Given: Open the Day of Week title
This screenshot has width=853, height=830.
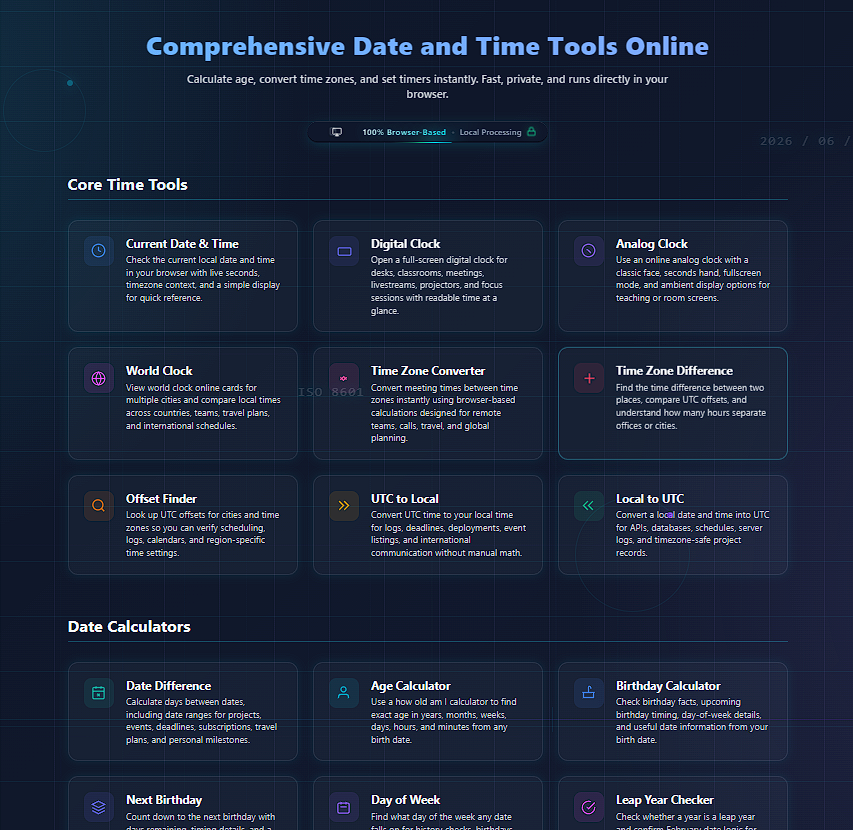Looking at the screenshot, I should (x=405, y=800).
